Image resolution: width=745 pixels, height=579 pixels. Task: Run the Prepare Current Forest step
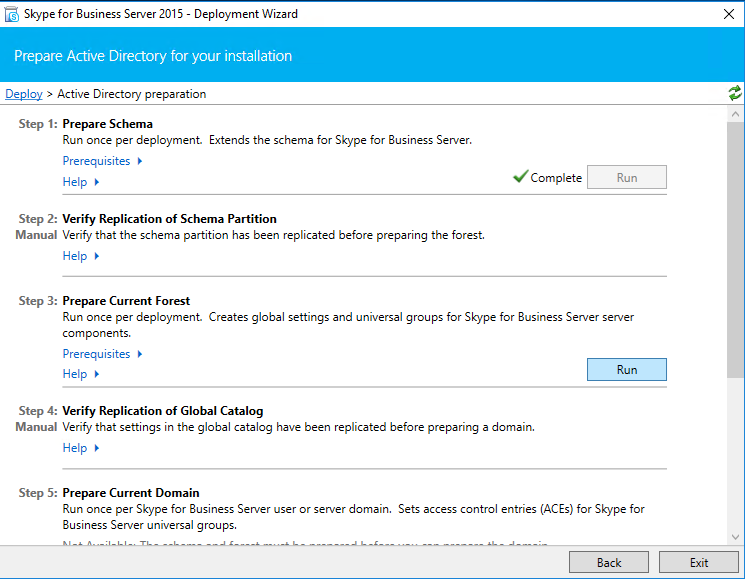627,370
